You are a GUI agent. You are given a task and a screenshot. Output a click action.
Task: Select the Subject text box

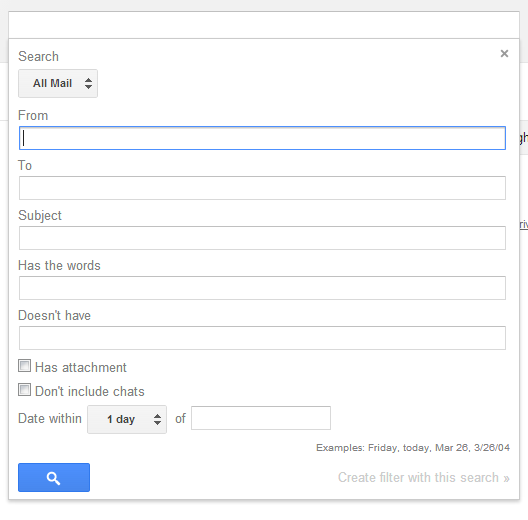(262, 238)
